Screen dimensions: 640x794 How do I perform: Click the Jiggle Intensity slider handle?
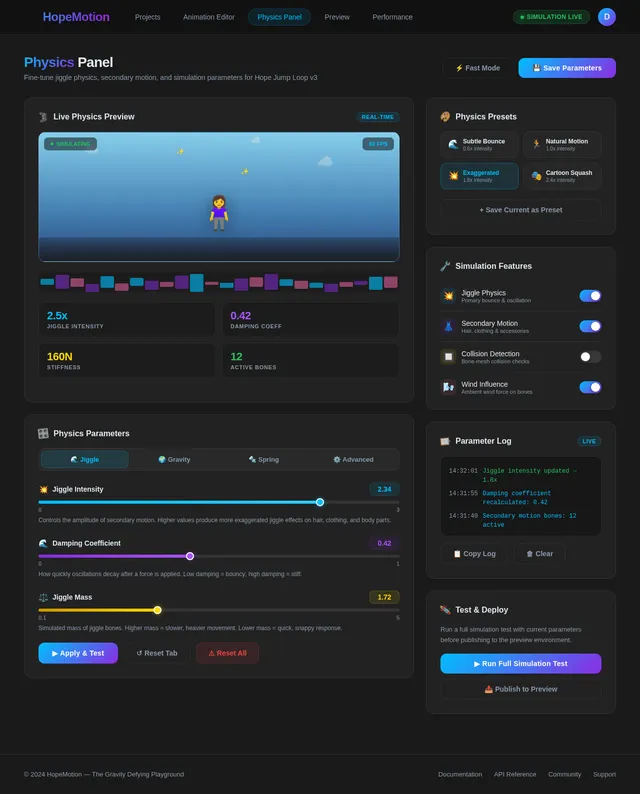pos(320,502)
